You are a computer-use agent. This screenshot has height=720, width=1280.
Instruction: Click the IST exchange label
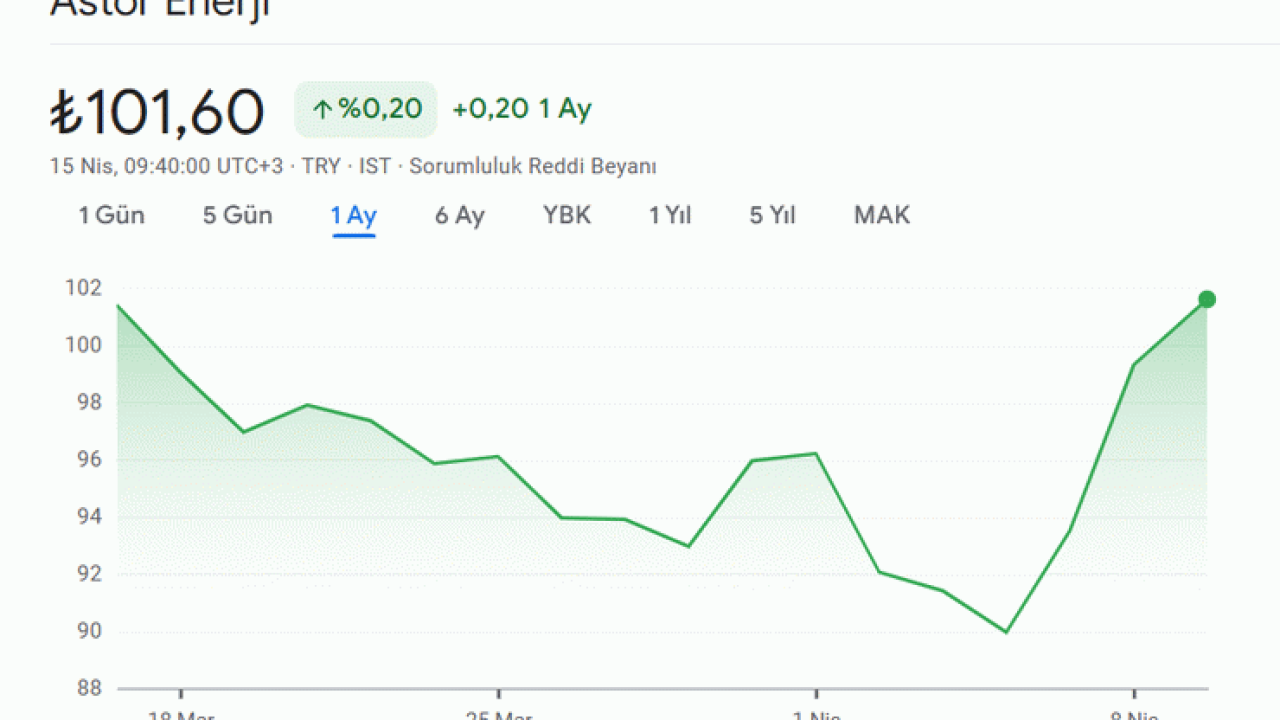tap(375, 166)
